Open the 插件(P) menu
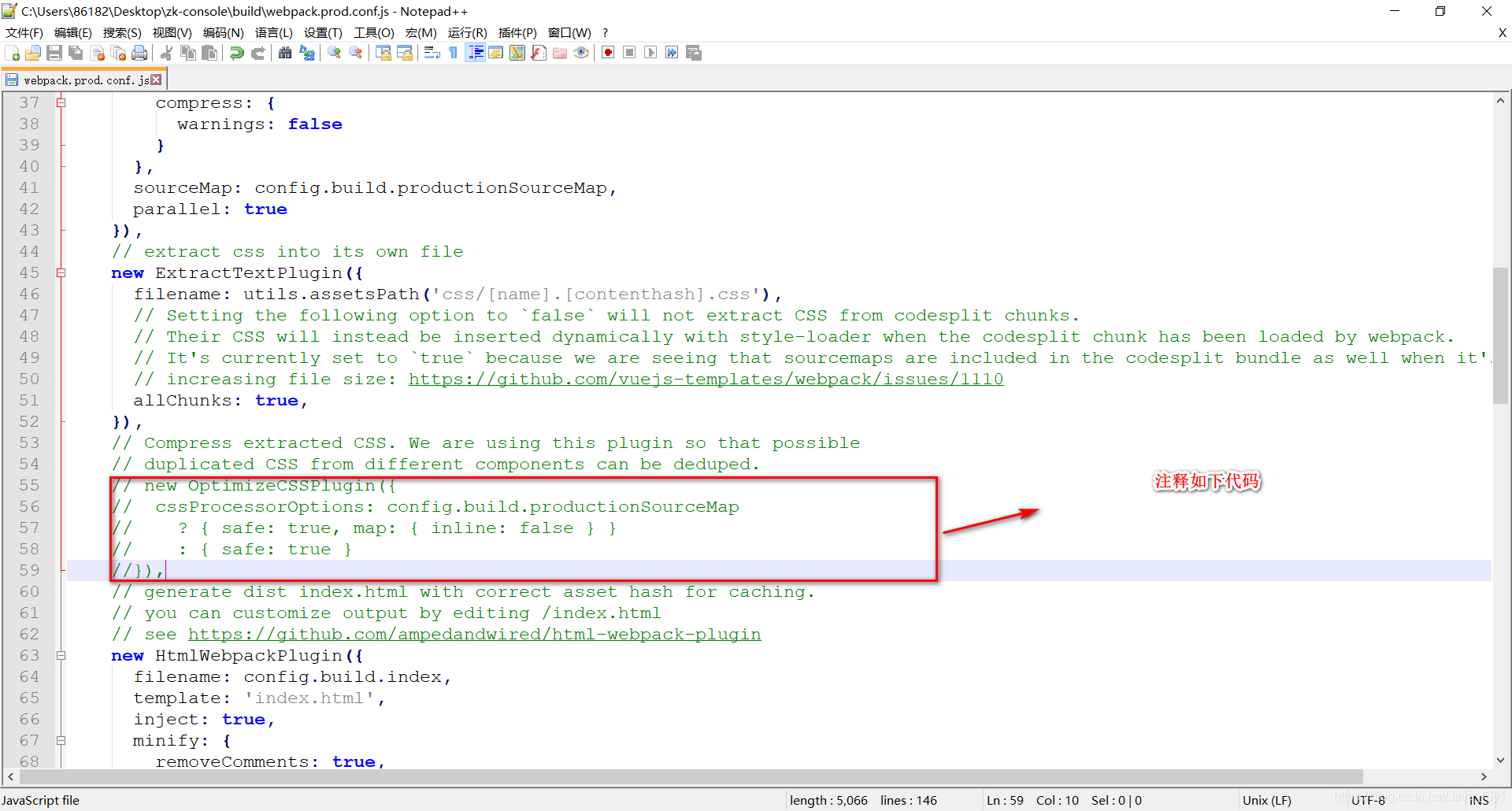Viewport: 1512px width, 811px height. coord(518,32)
